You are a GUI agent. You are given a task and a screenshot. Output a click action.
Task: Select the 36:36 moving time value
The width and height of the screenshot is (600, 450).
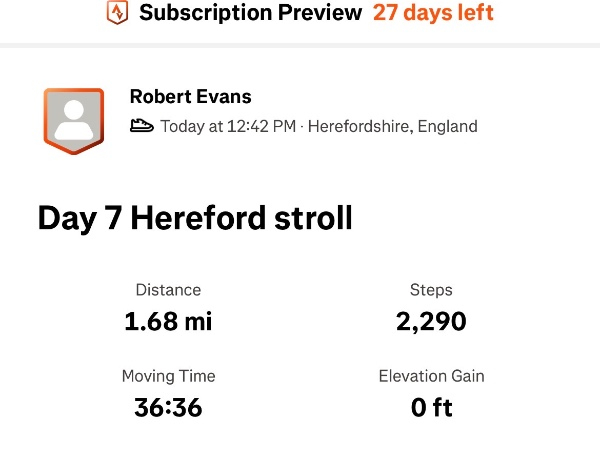click(x=168, y=407)
